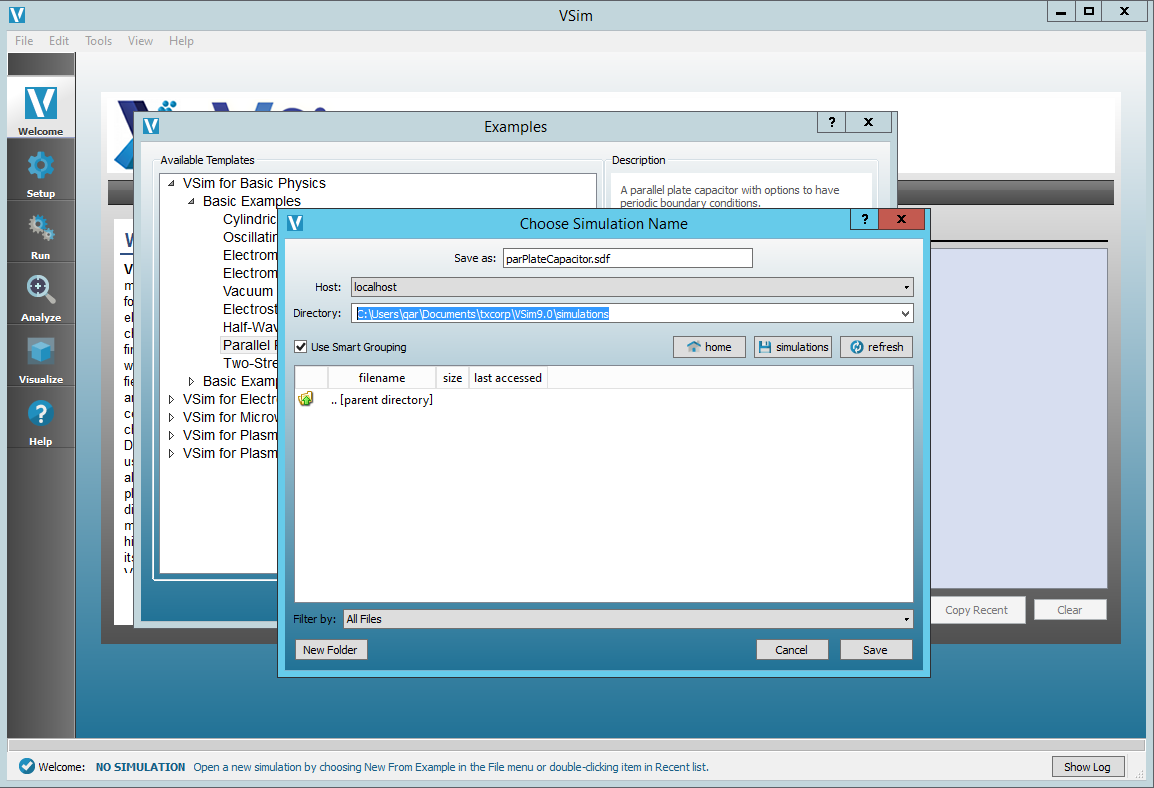Close the Examples dialog

tap(868, 122)
